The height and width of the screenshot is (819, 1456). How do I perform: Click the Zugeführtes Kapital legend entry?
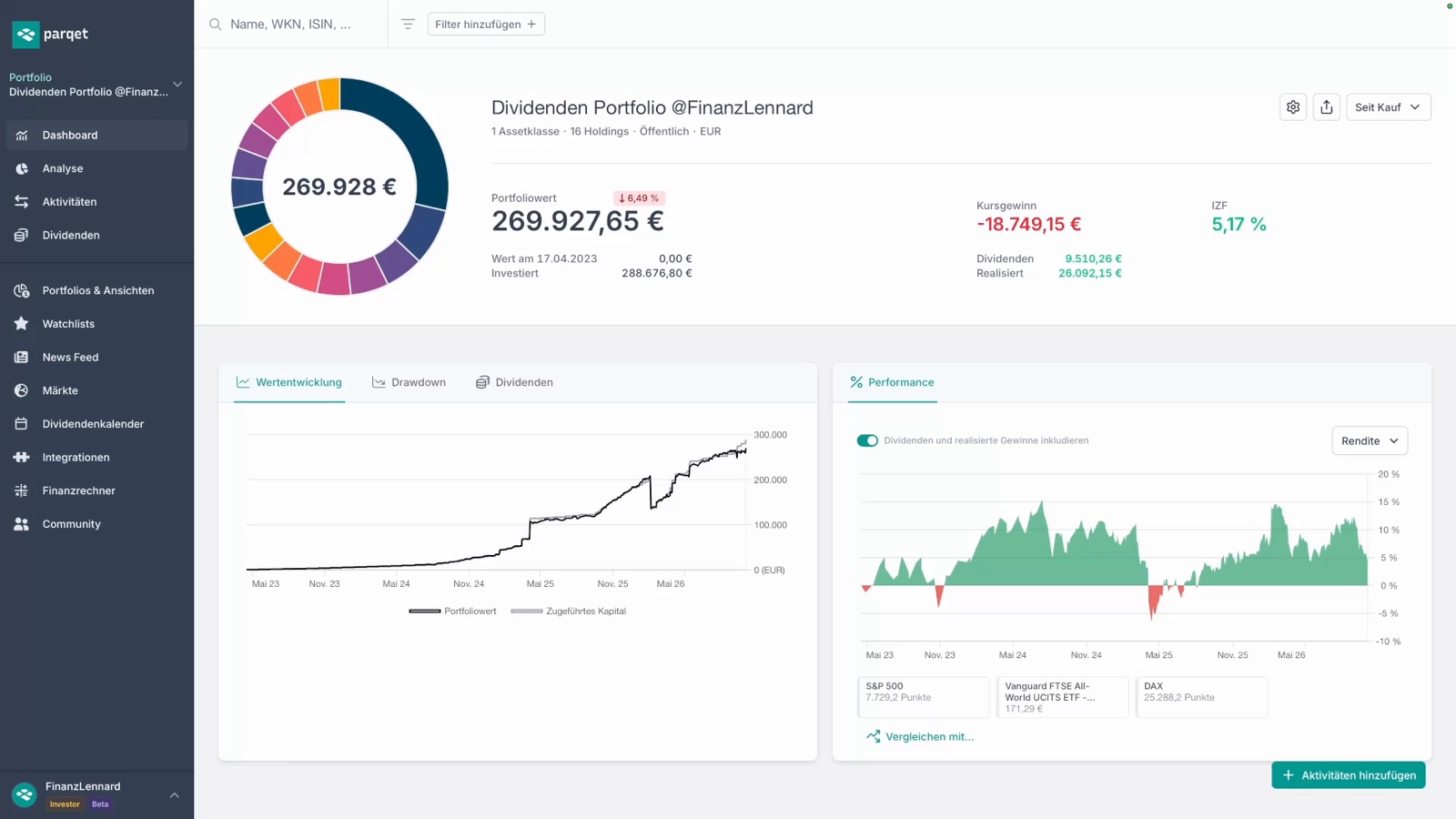pos(569,612)
